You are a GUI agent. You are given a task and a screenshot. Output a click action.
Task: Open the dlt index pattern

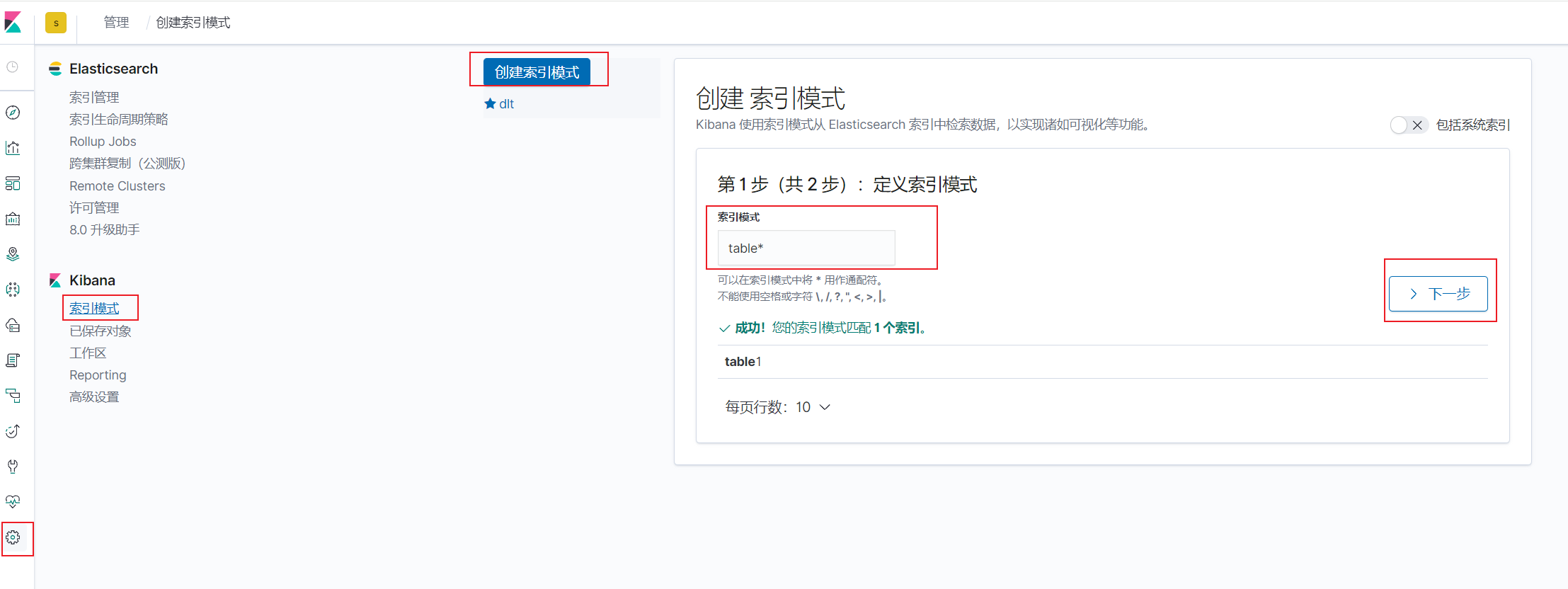click(506, 104)
